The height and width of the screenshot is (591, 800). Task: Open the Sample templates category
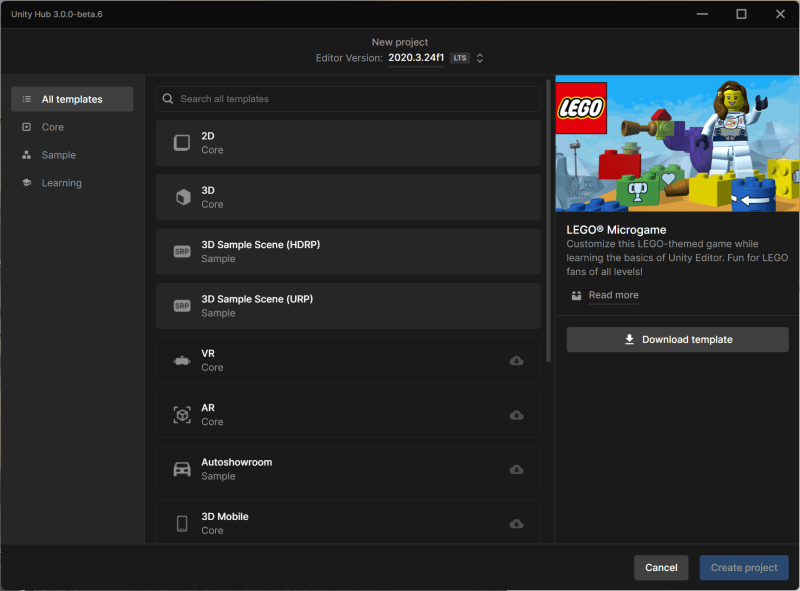[x=59, y=155]
